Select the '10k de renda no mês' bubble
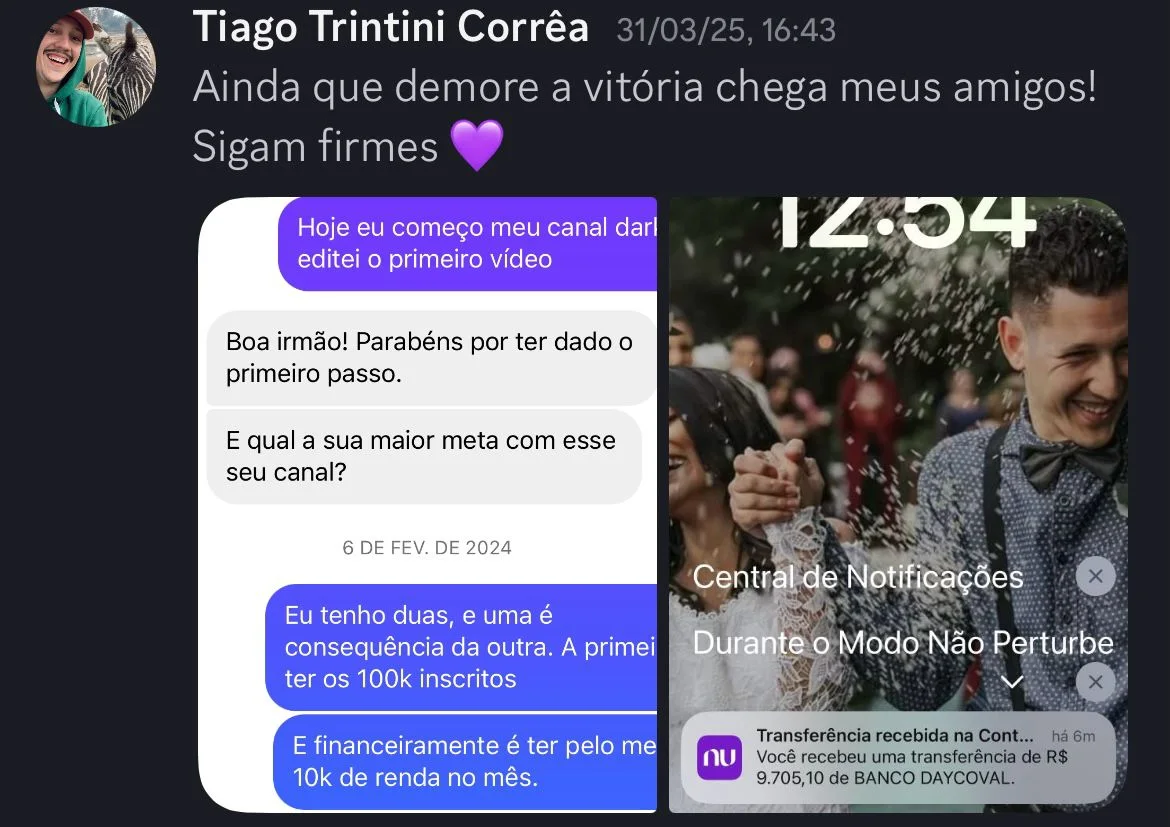The height and width of the screenshot is (827, 1170). (x=465, y=762)
